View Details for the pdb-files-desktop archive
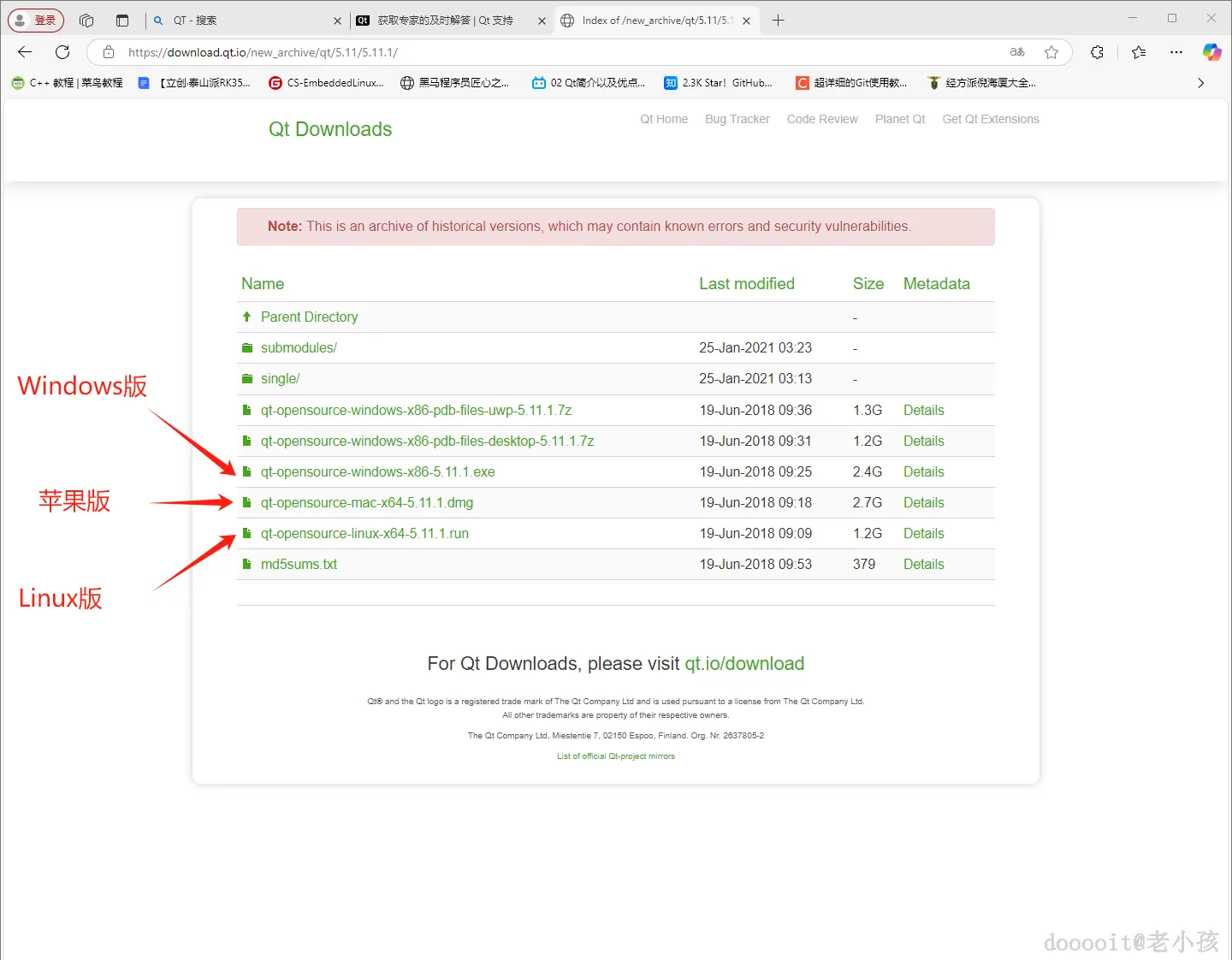1232x960 pixels. coord(924,441)
